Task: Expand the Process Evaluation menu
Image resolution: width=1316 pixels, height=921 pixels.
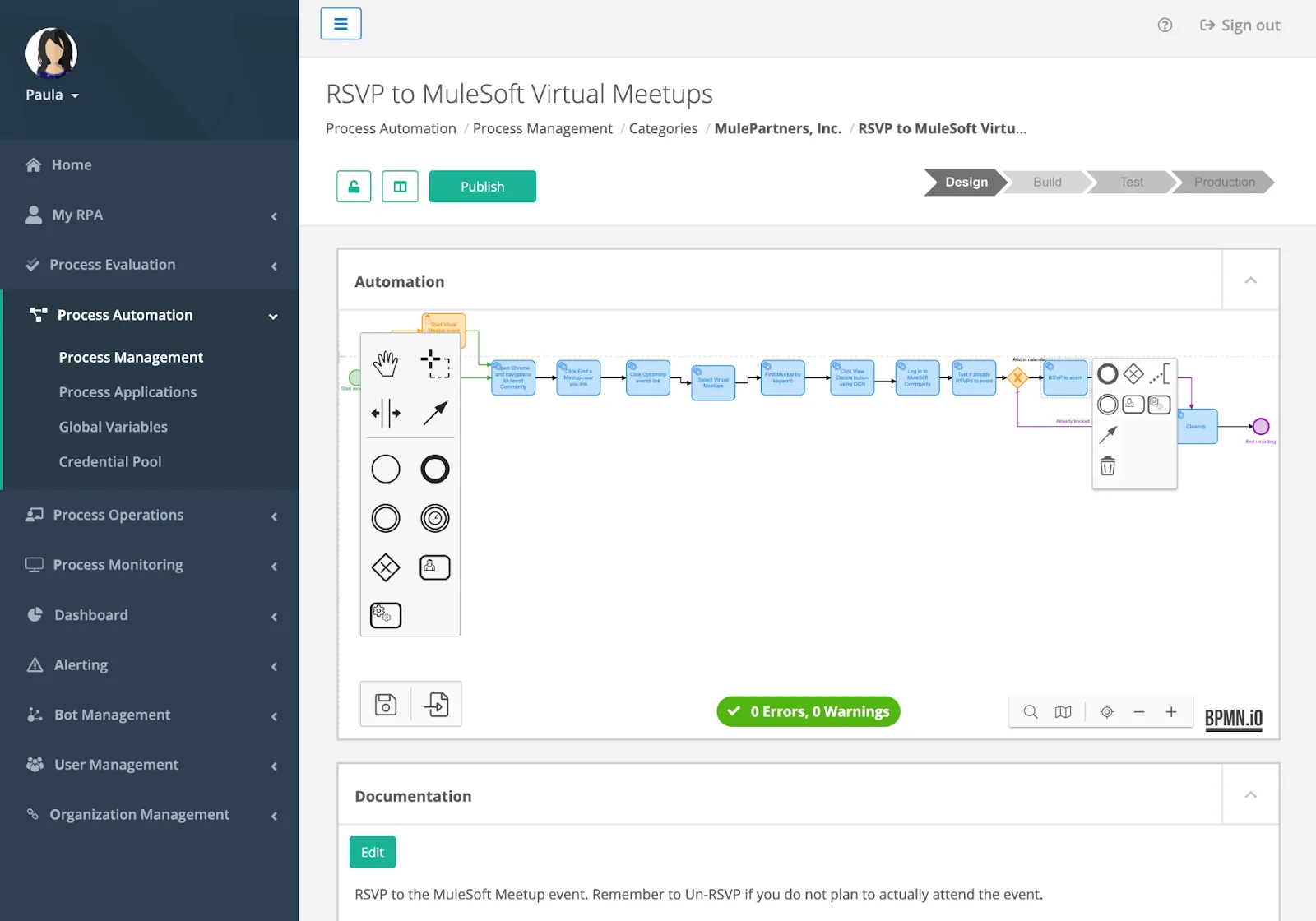Action: point(150,265)
